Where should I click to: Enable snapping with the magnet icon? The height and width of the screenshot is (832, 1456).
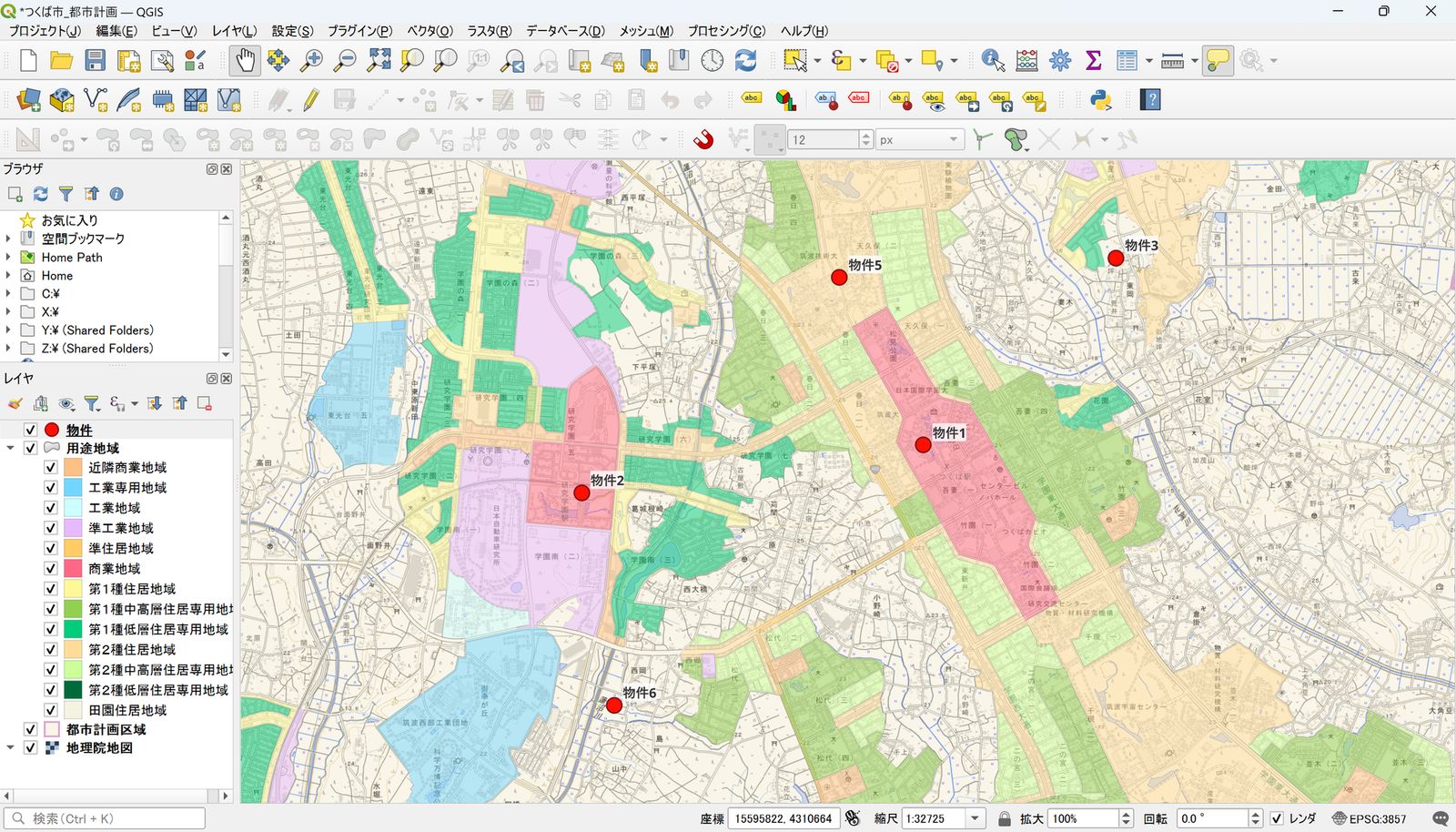click(x=703, y=139)
